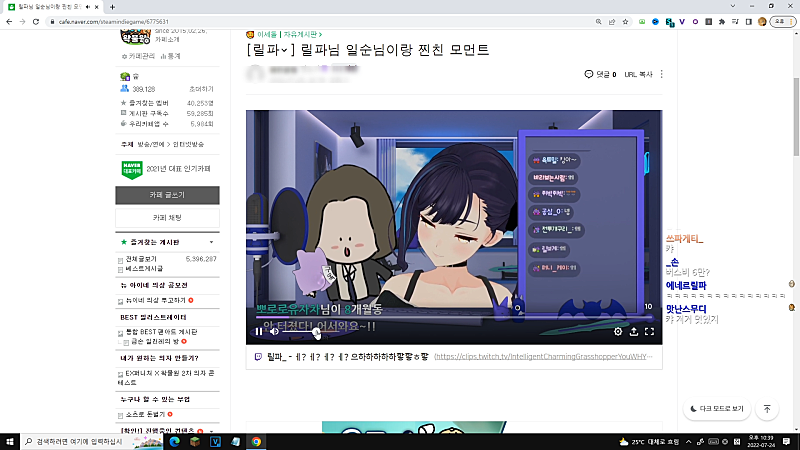Viewport: 800px width, 450px height.
Task: Click the NAVER 대표카페 badge
Action: [132, 169]
